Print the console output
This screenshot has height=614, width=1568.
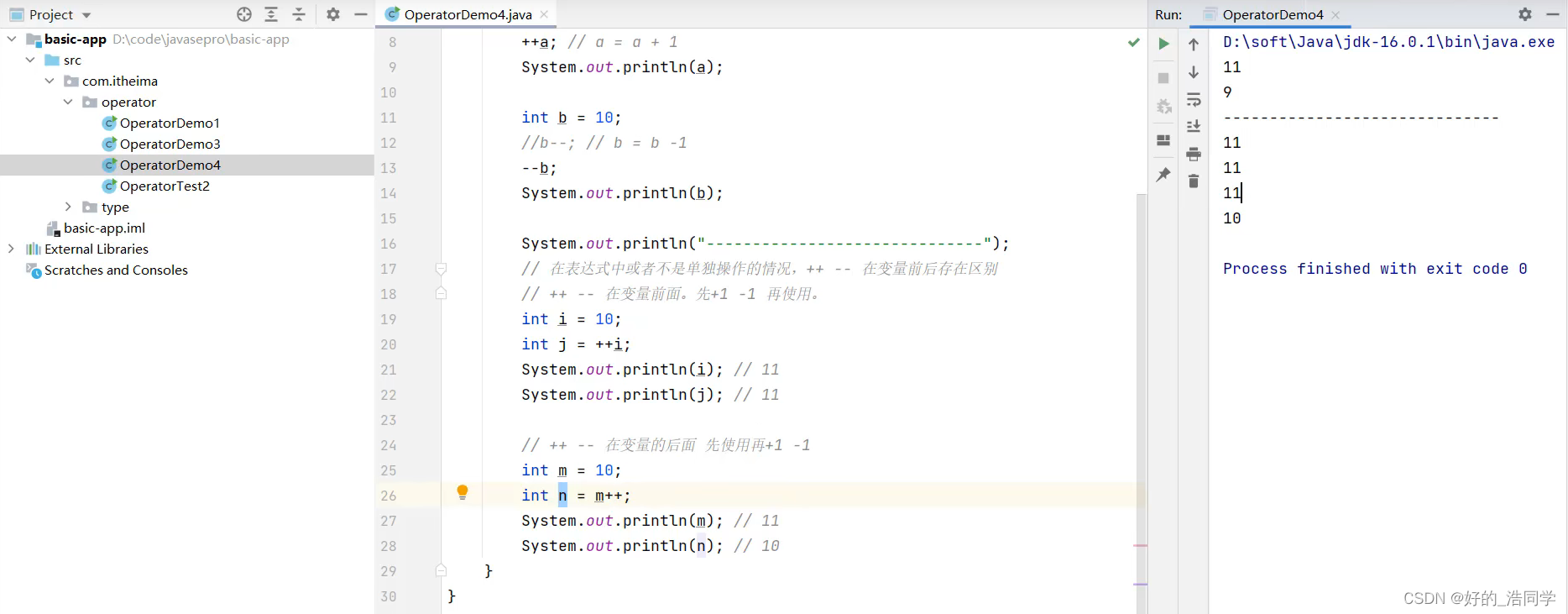pos(1194,154)
